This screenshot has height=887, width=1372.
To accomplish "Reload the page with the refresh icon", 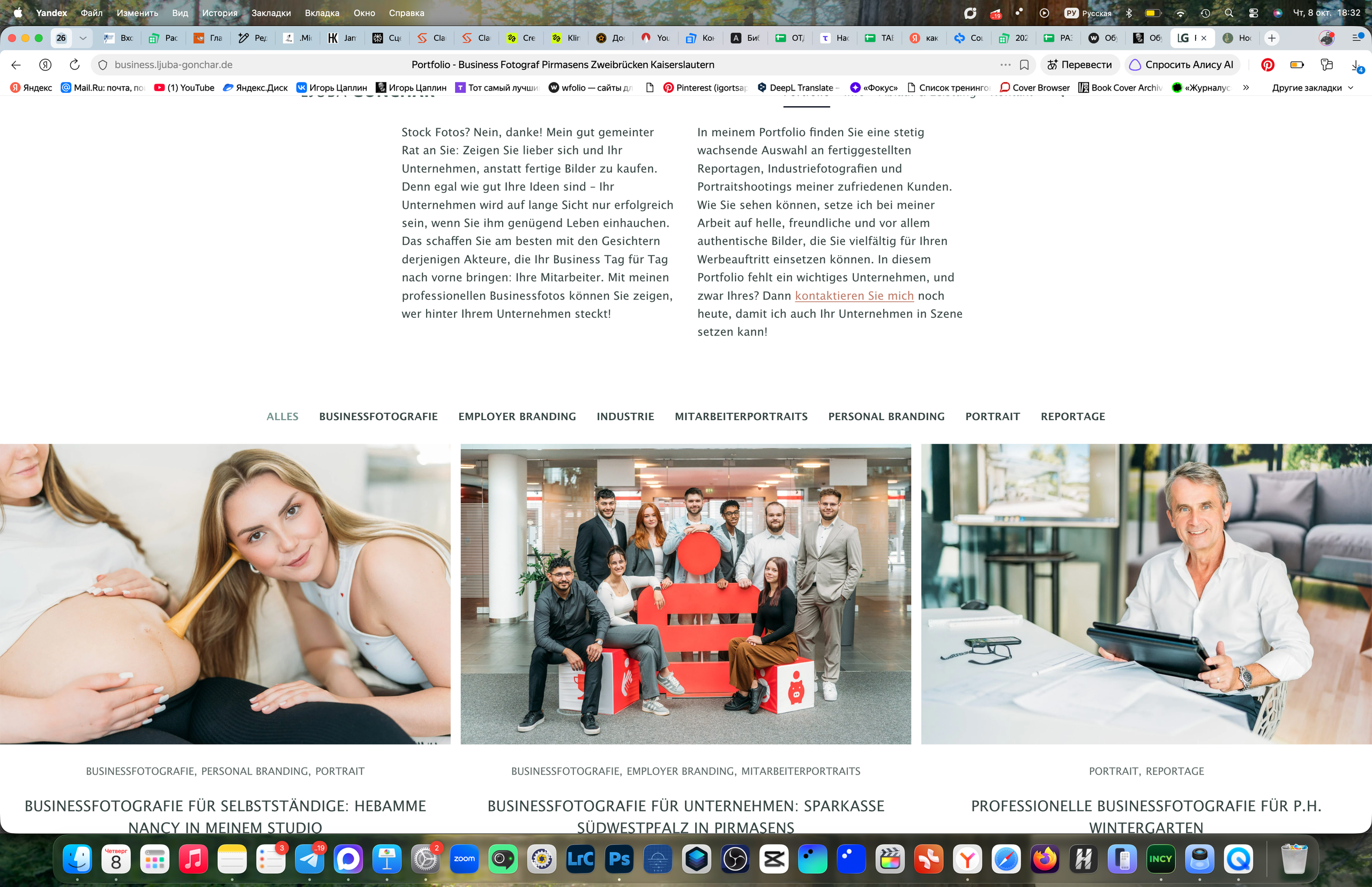I will click(74, 64).
